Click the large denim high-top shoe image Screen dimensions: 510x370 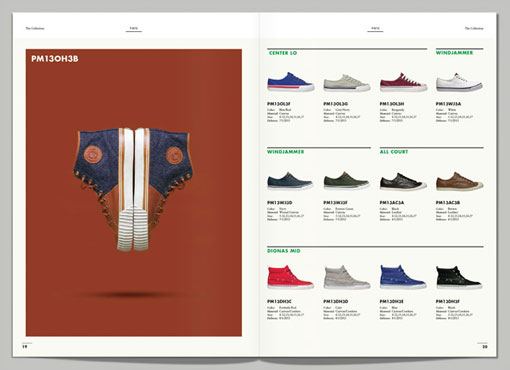[133, 189]
